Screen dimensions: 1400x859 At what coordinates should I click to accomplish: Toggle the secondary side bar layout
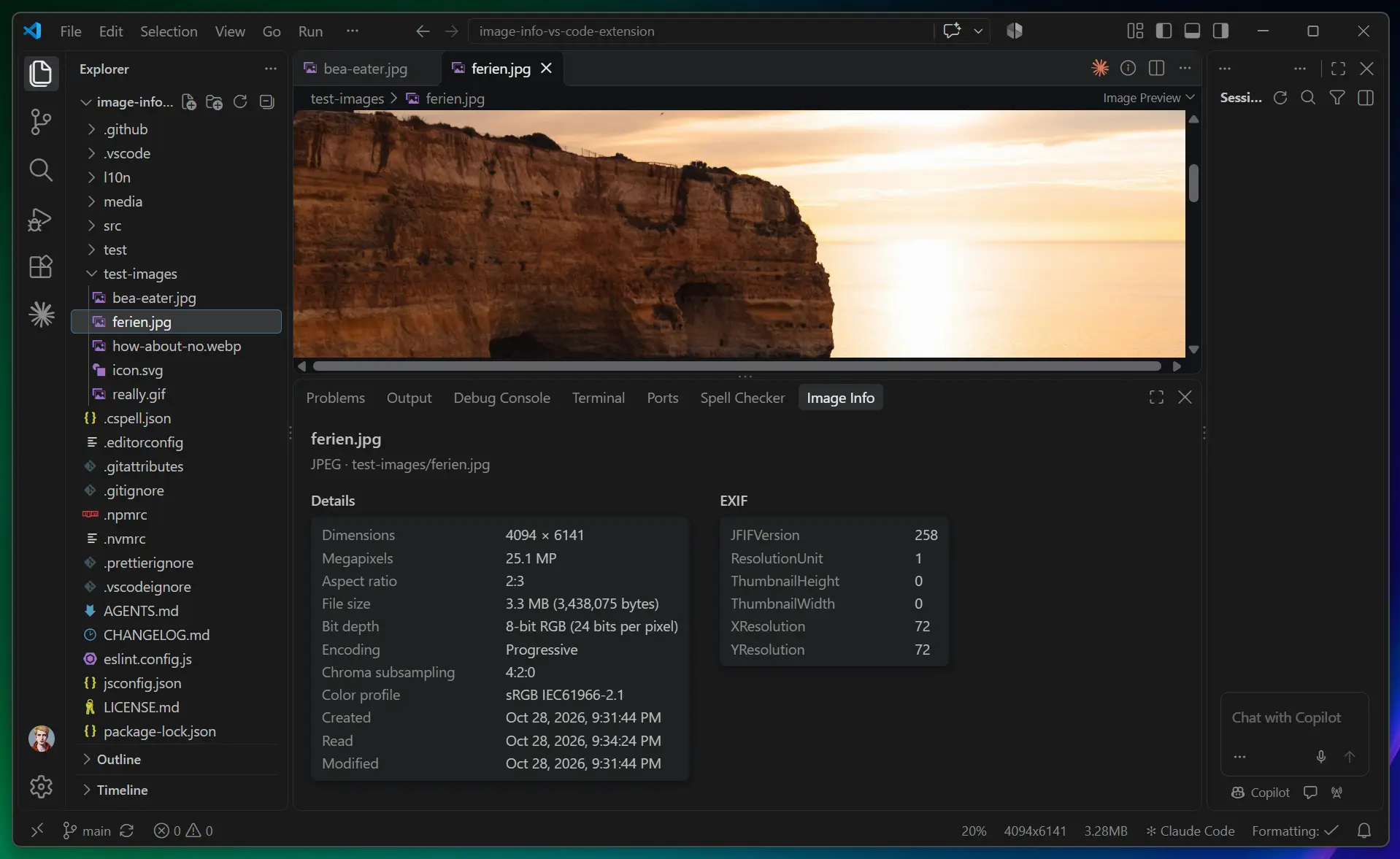1220,31
